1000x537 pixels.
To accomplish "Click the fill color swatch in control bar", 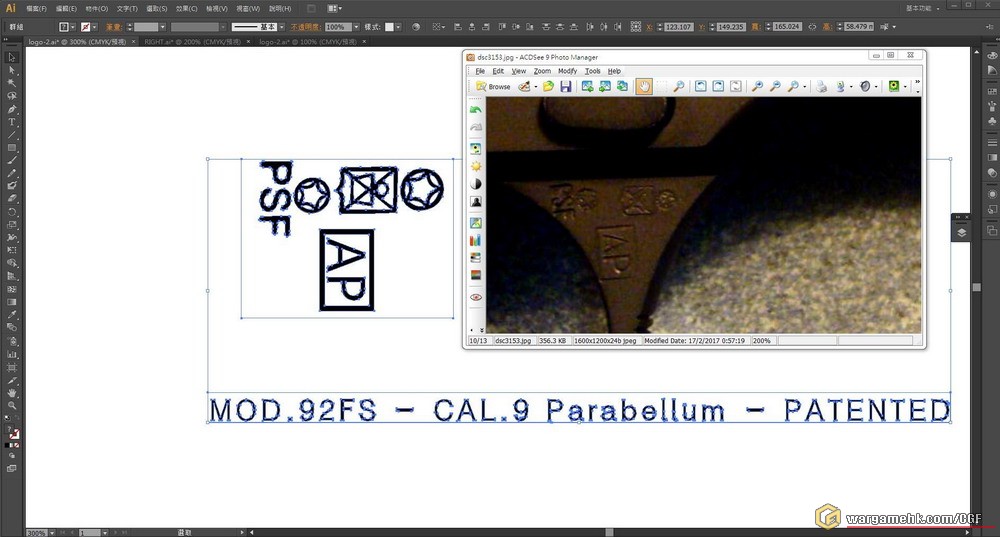I will pyautogui.click(x=64, y=27).
